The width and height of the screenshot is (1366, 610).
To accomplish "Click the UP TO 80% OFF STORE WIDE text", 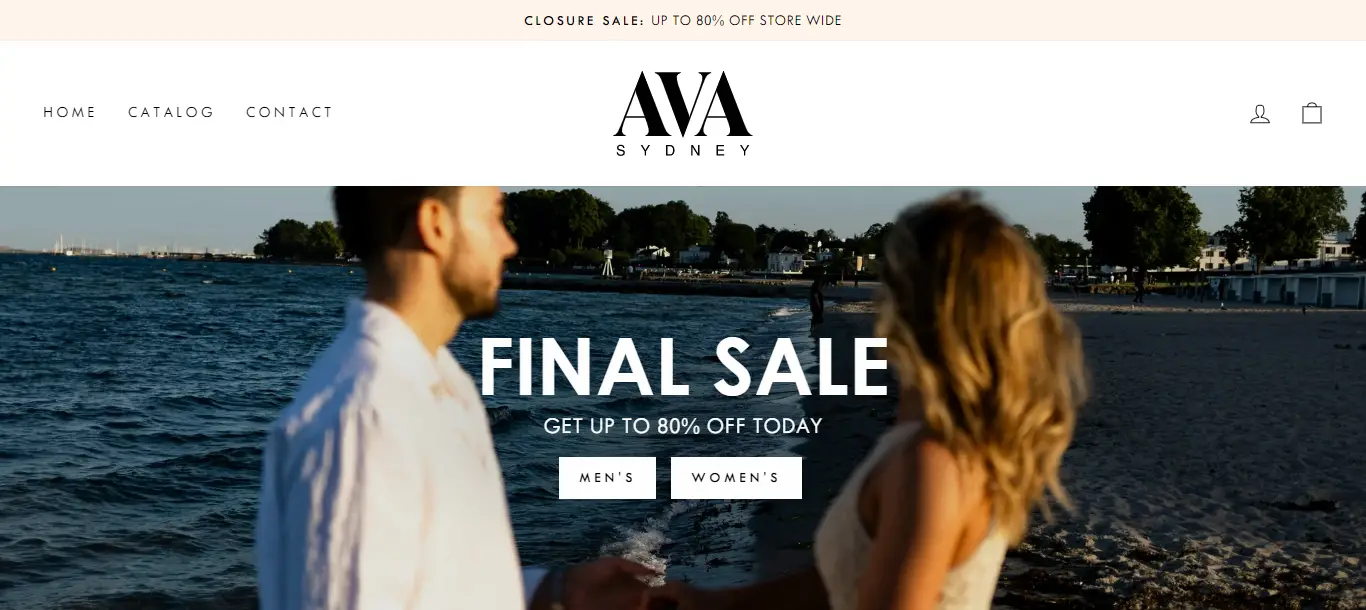I will 746,20.
